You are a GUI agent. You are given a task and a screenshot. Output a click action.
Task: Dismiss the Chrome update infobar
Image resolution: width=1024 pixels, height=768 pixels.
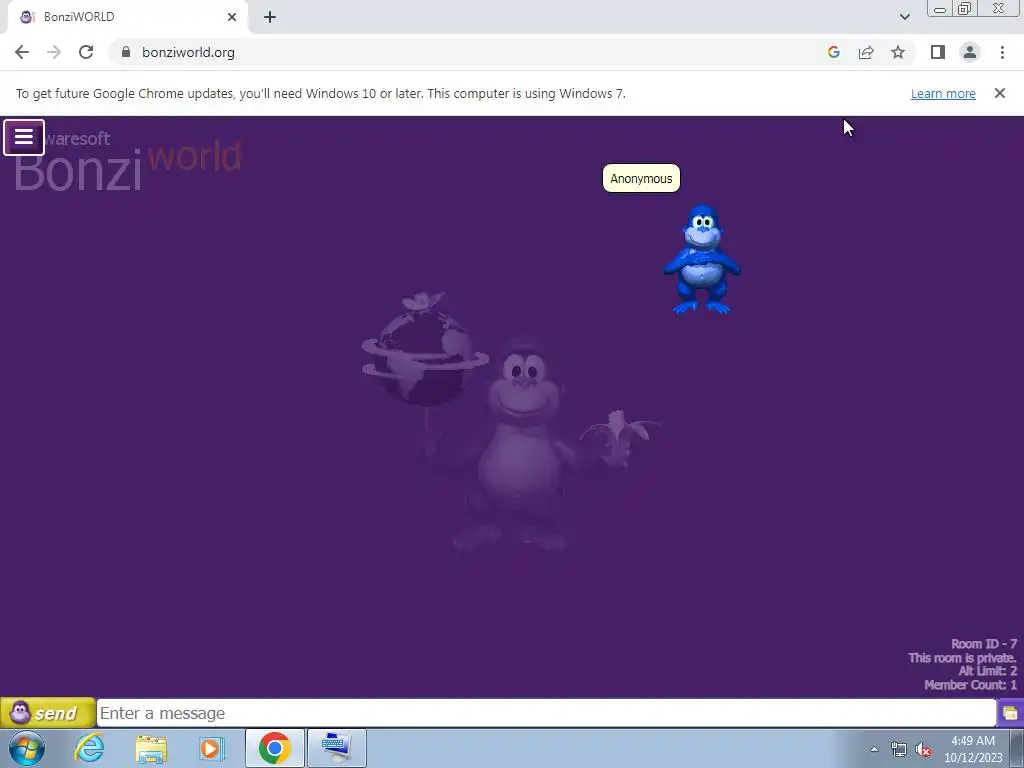point(999,93)
